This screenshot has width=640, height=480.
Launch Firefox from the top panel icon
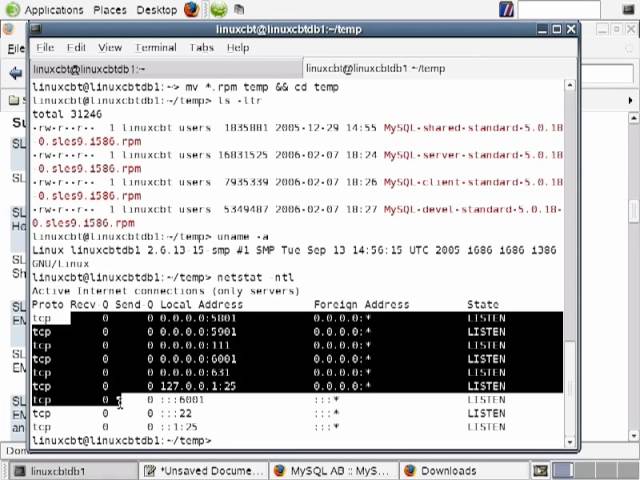click(x=191, y=9)
